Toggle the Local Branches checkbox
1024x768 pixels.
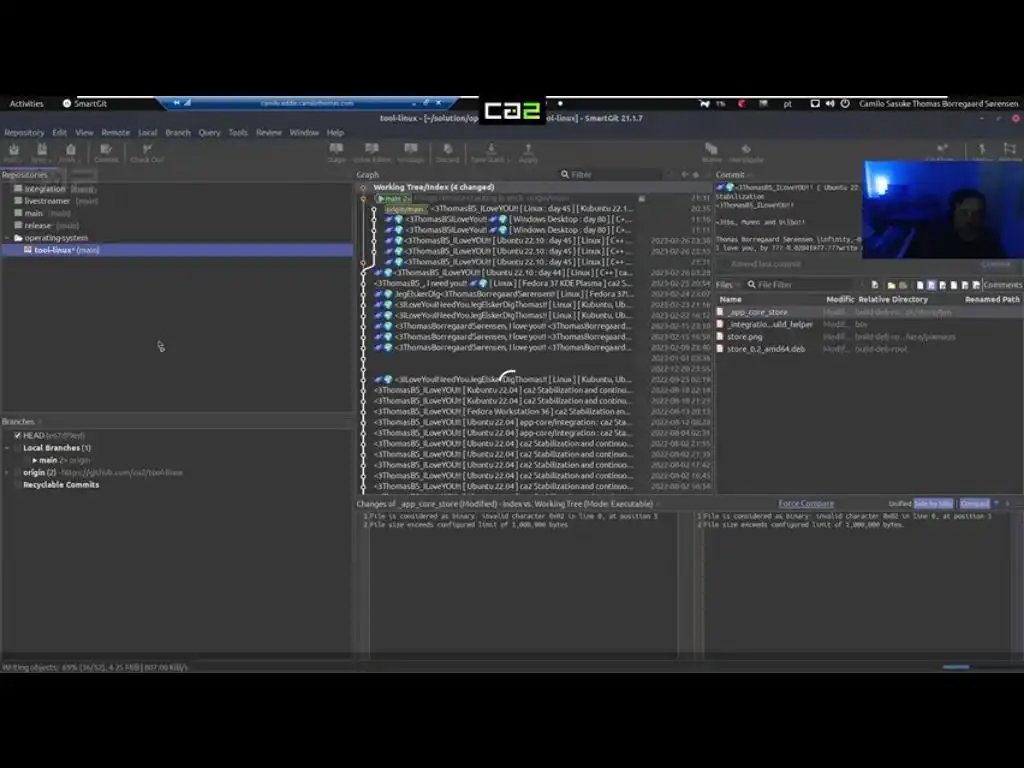tap(18, 448)
